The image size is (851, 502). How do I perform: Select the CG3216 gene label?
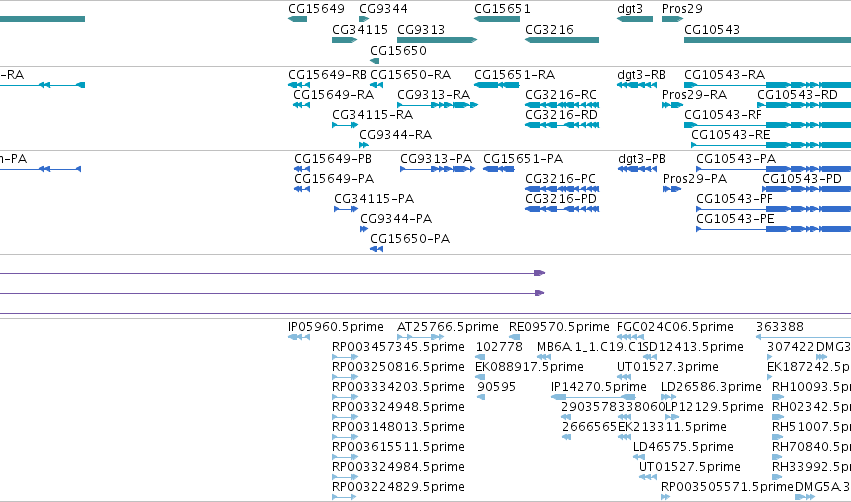pos(549,30)
